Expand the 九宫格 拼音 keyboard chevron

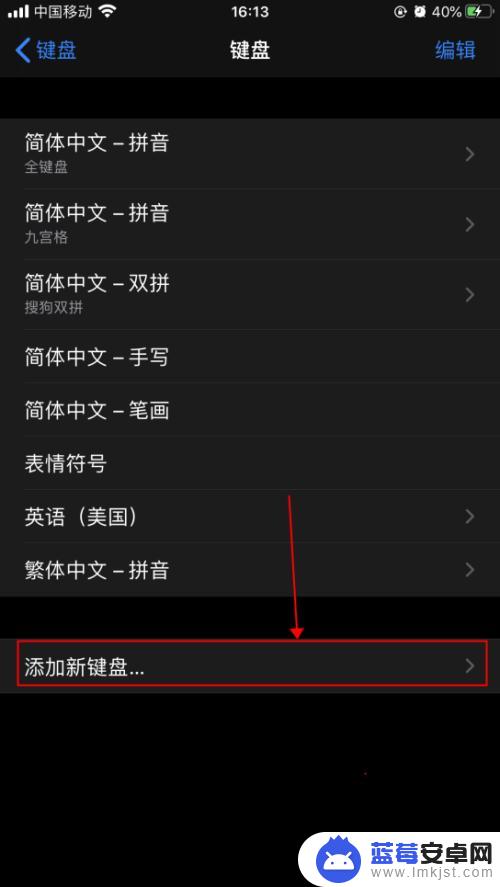(469, 225)
